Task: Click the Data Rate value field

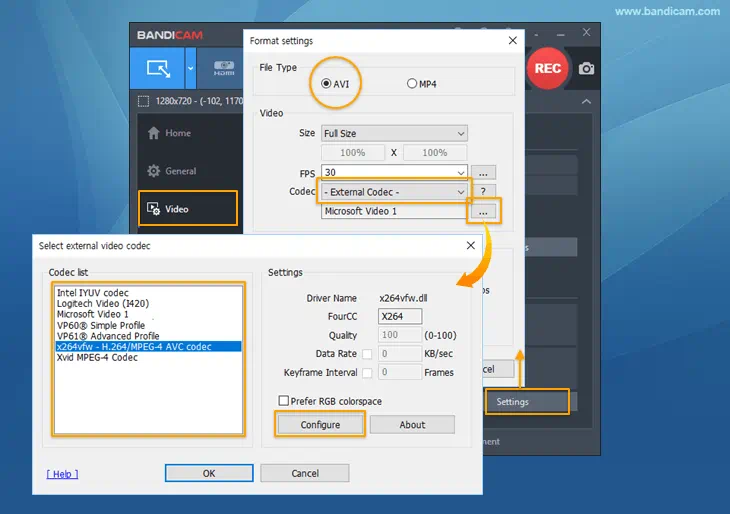Action: 400,353
